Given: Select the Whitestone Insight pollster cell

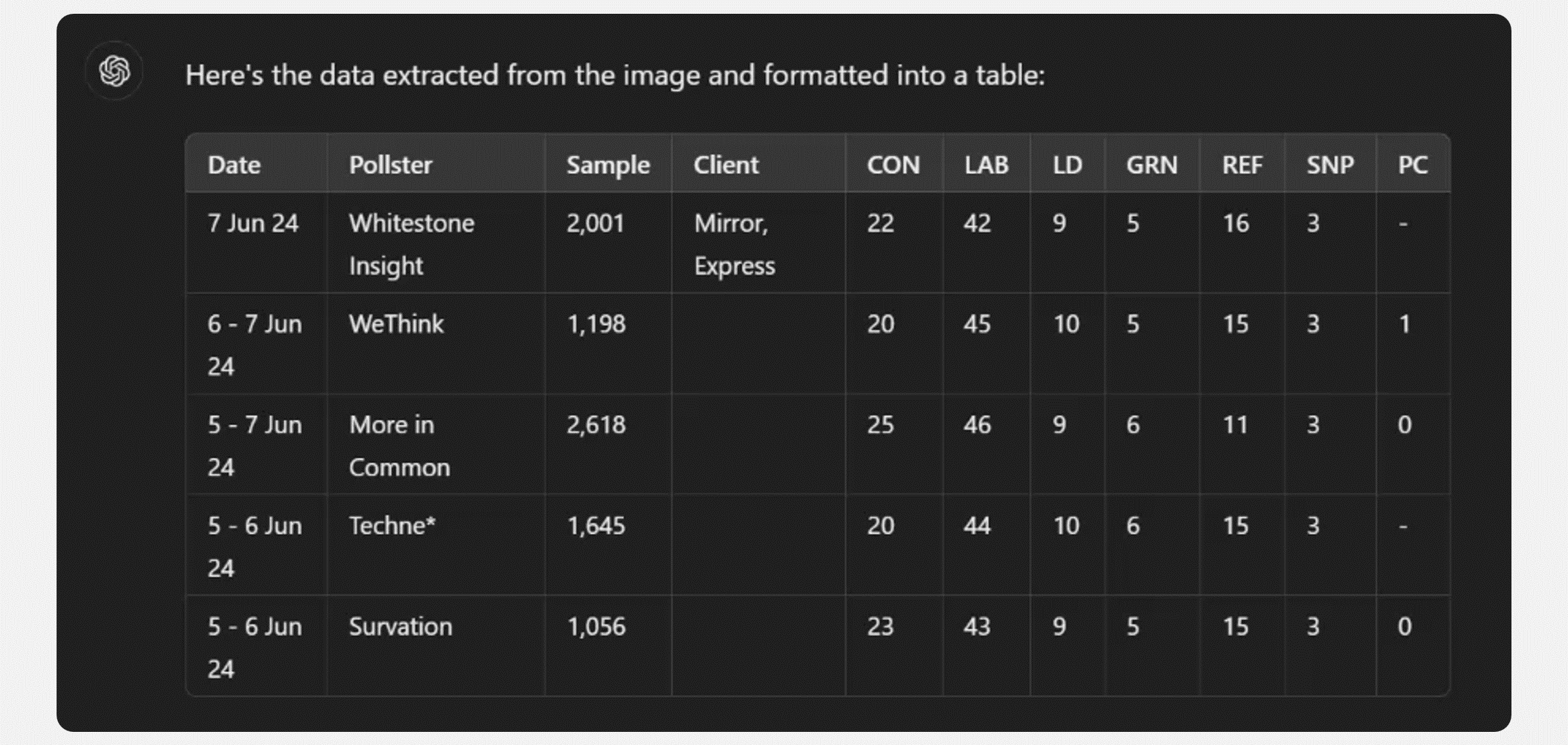Looking at the screenshot, I should (x=412, y=244).
